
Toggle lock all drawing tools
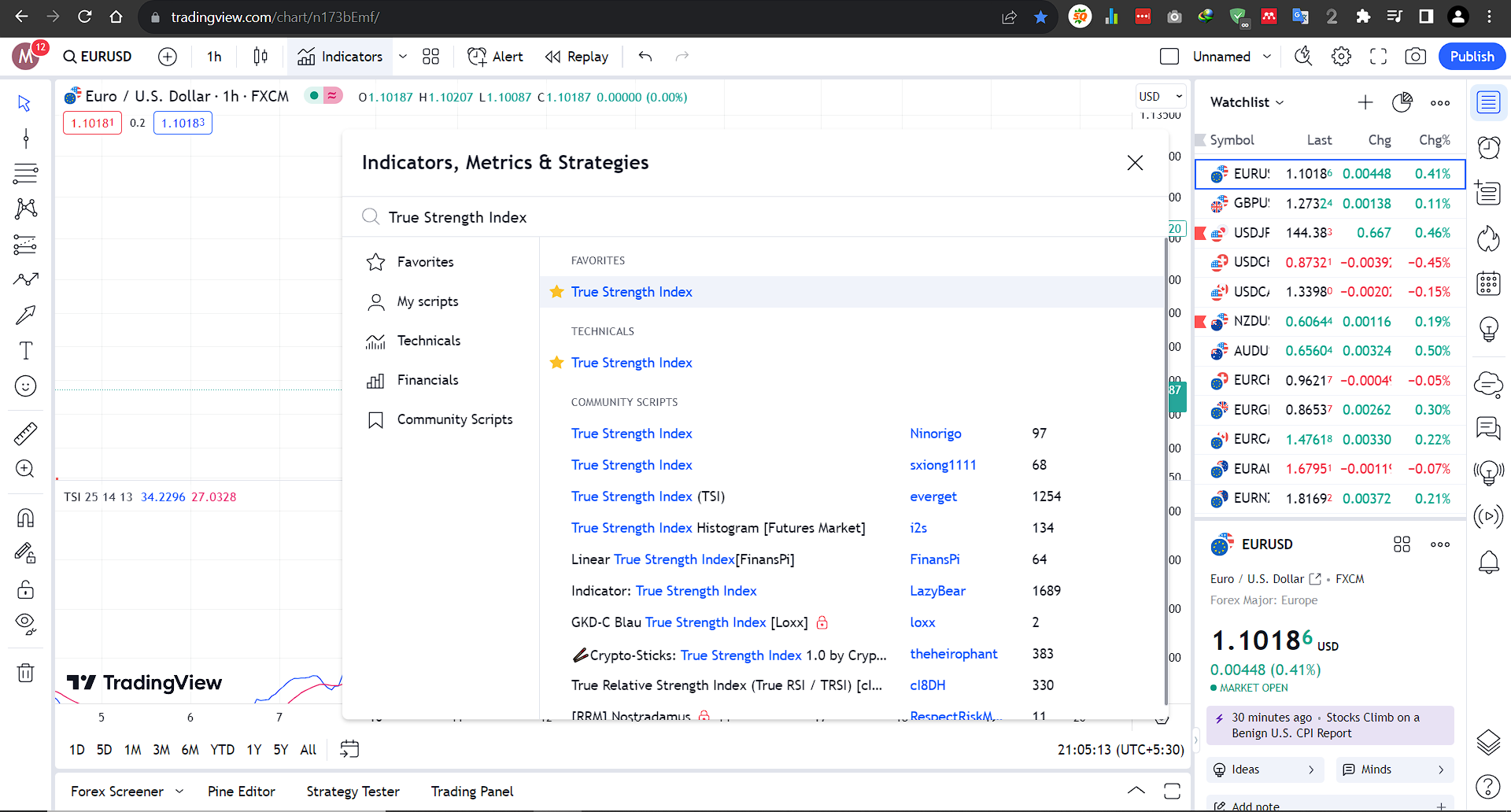pyautogui.click(x=25, y=589)
